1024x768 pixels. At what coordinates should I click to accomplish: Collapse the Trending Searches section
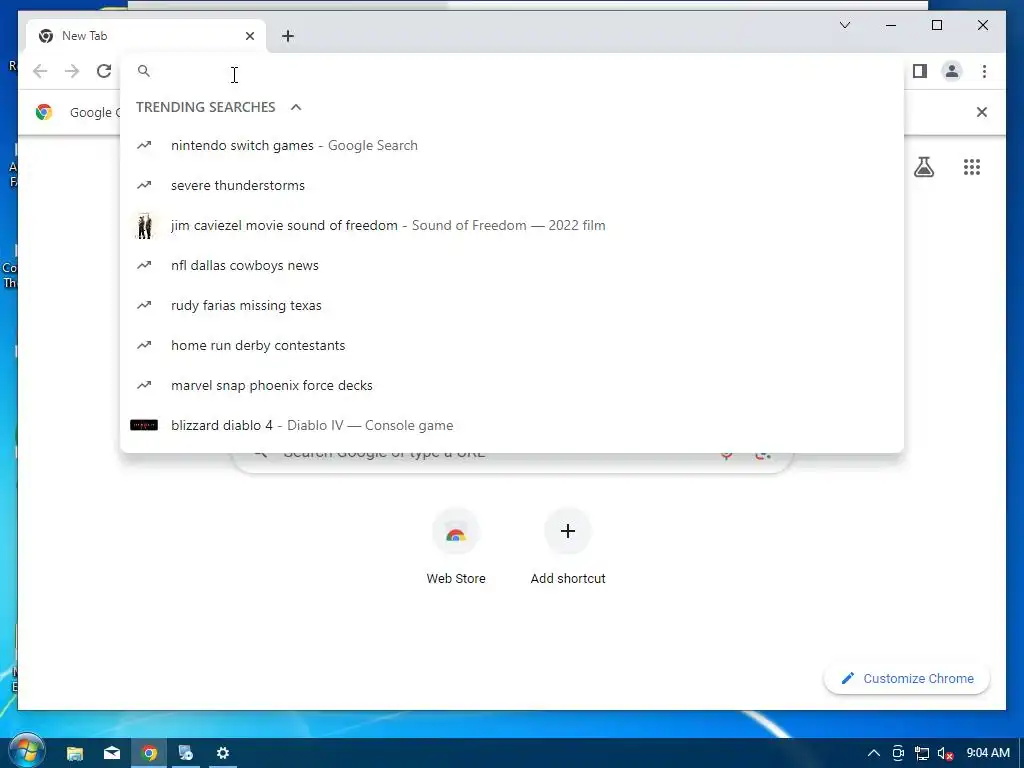tap(296, 107)
